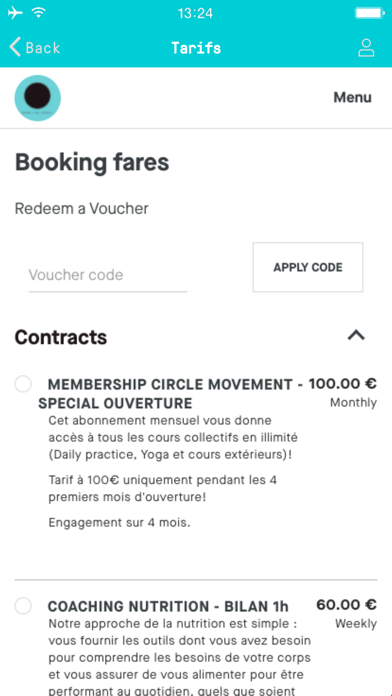Click the Contracts heading
The width and height of the screenshot is (392, 696).
(61, 337)
